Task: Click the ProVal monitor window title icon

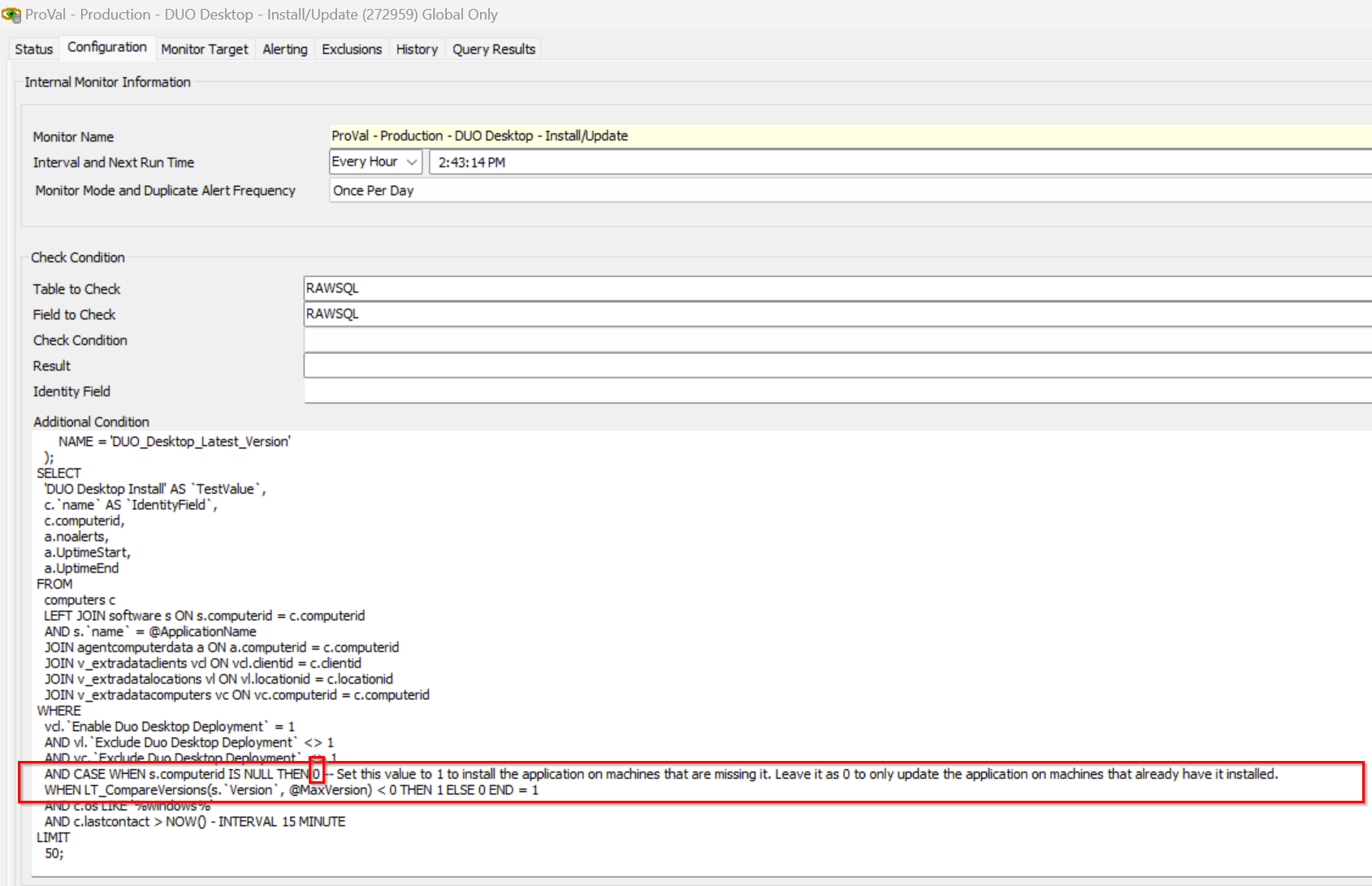Action: point(11,15)
